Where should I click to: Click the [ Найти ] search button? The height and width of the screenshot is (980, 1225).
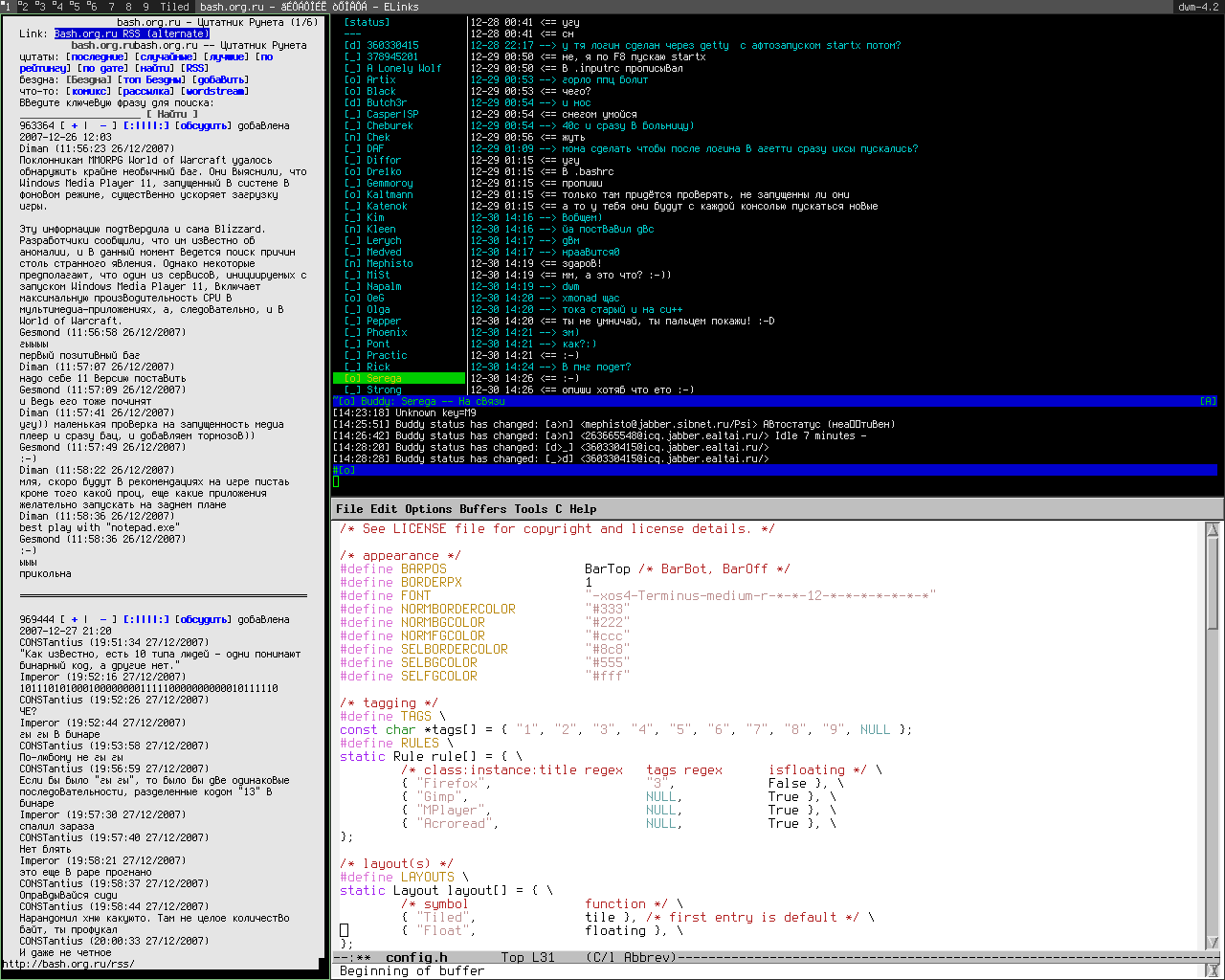point(171,114)
